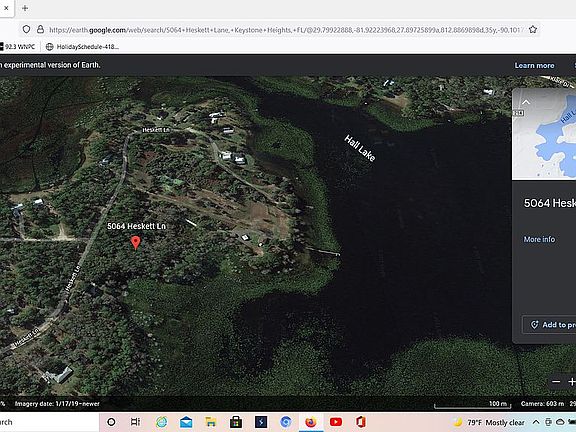Open the dark blue app icon on taskbar

point(261,422)
